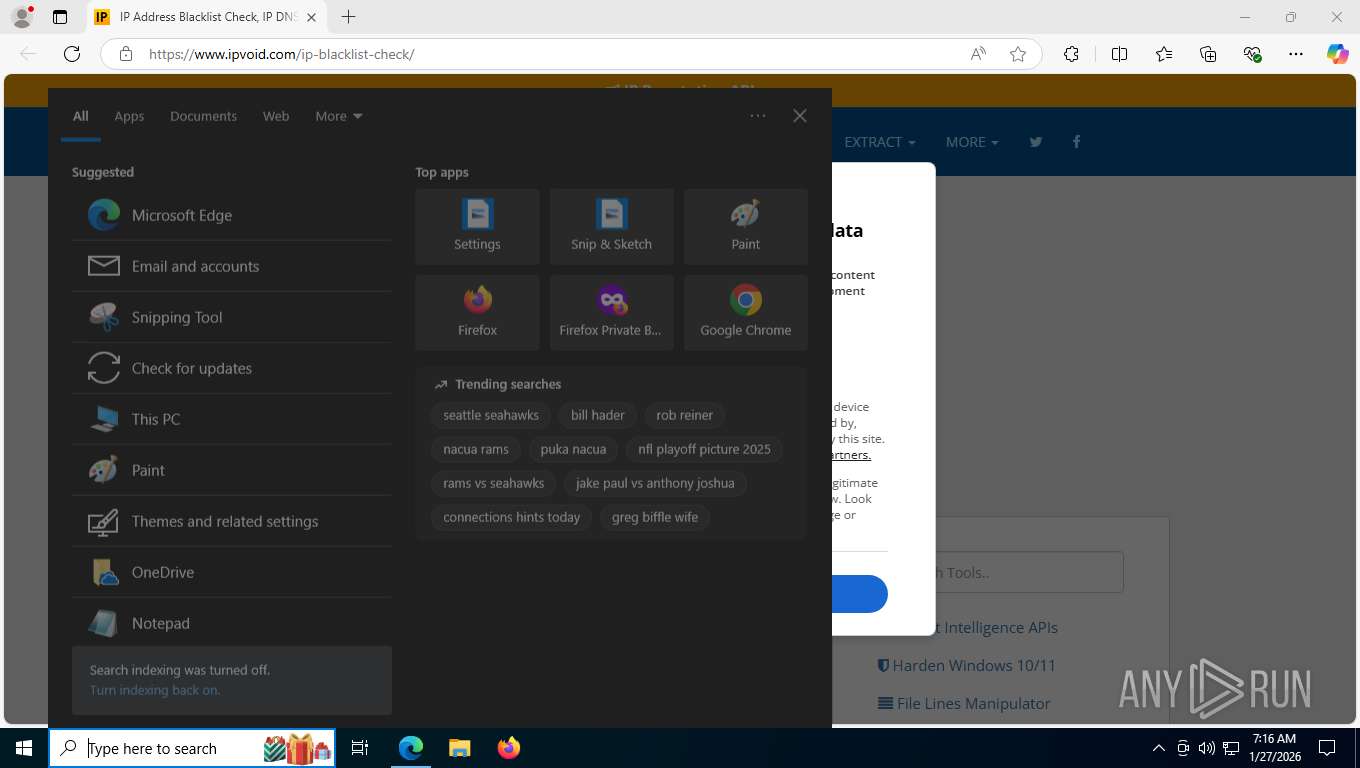The height and width of the screenshot is (768, 1360).
Task: Open Copilot sidebar in Edge
Action: pos(1338,54)
